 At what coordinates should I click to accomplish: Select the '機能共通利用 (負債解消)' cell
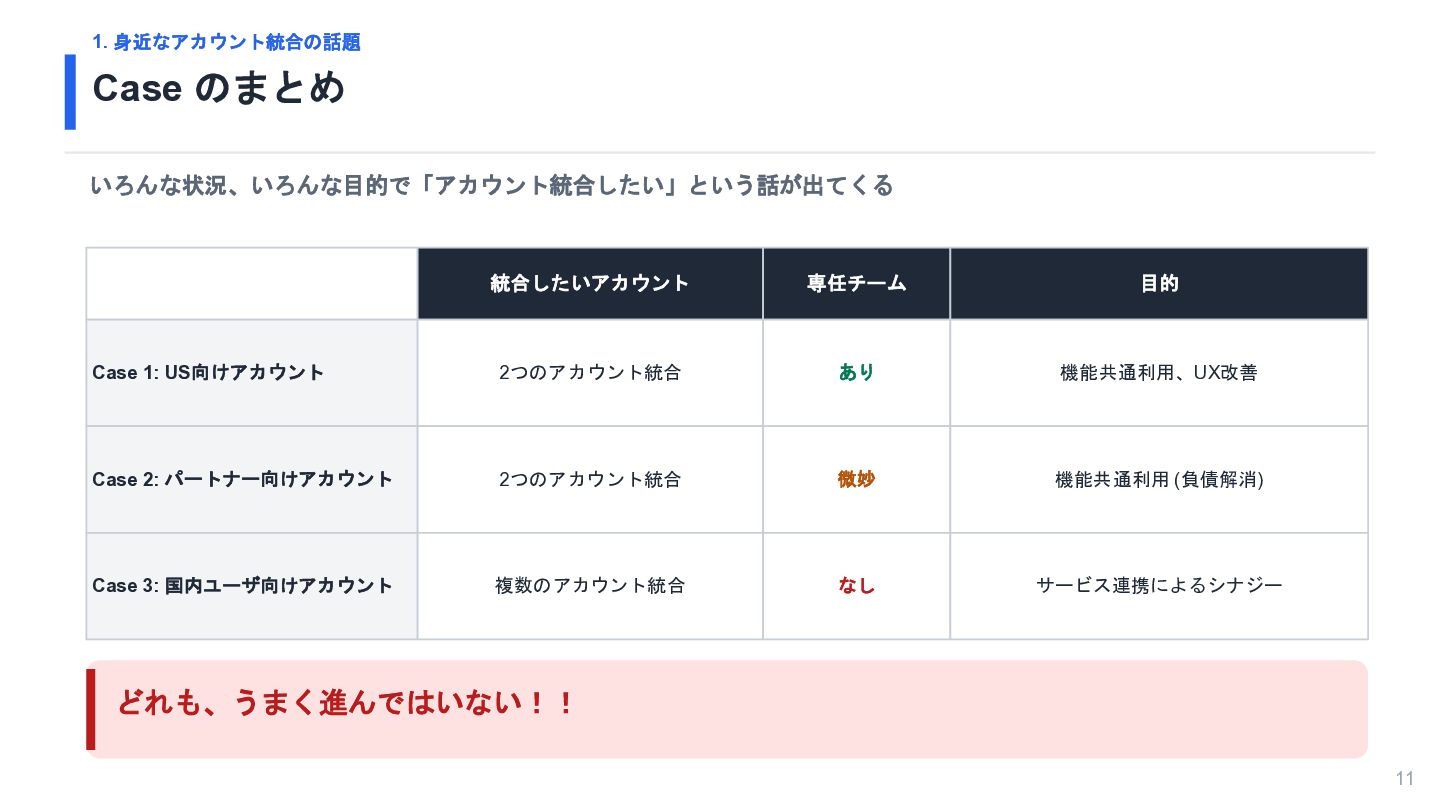pos(1159,479)
